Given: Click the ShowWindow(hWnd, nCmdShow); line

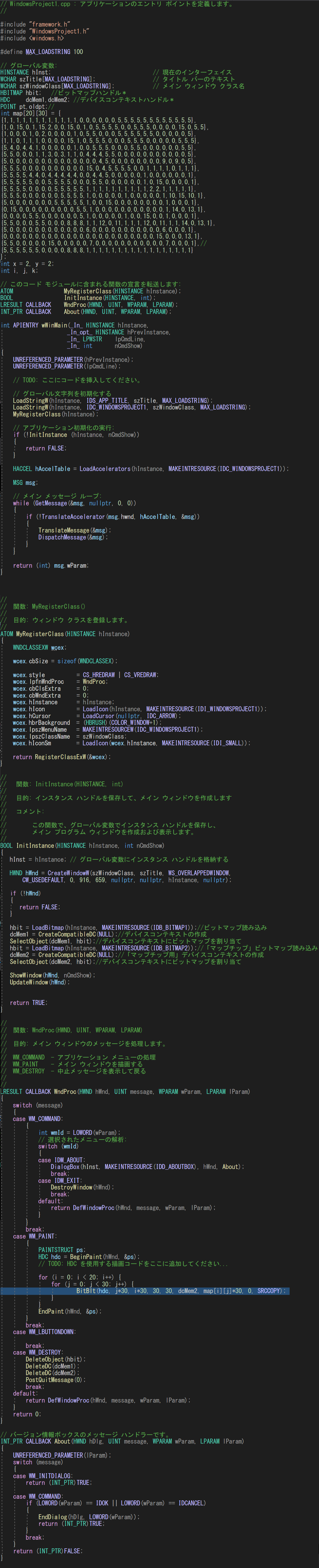Looking at the screenshot, I should click(52, 975).
